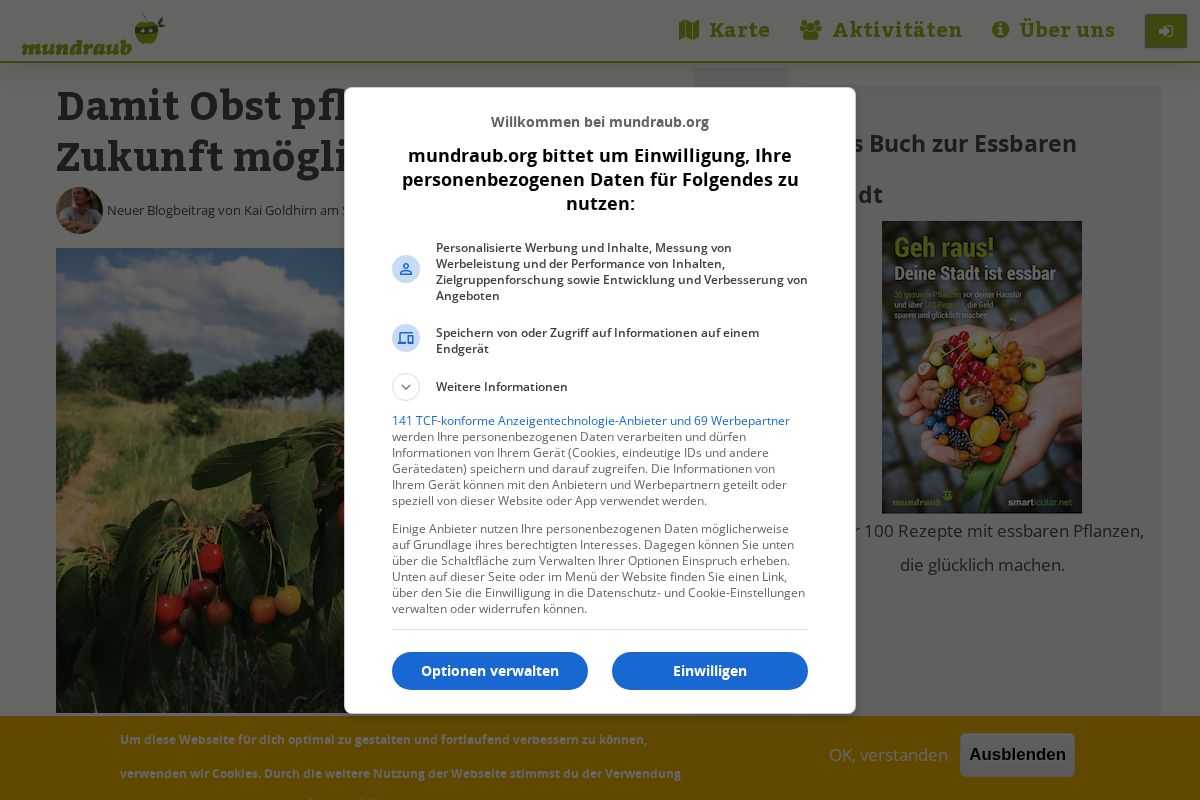This screenshot has width=1200, height=800.
Task: Click the mundraub apple logo
Action: click(93, 36)
